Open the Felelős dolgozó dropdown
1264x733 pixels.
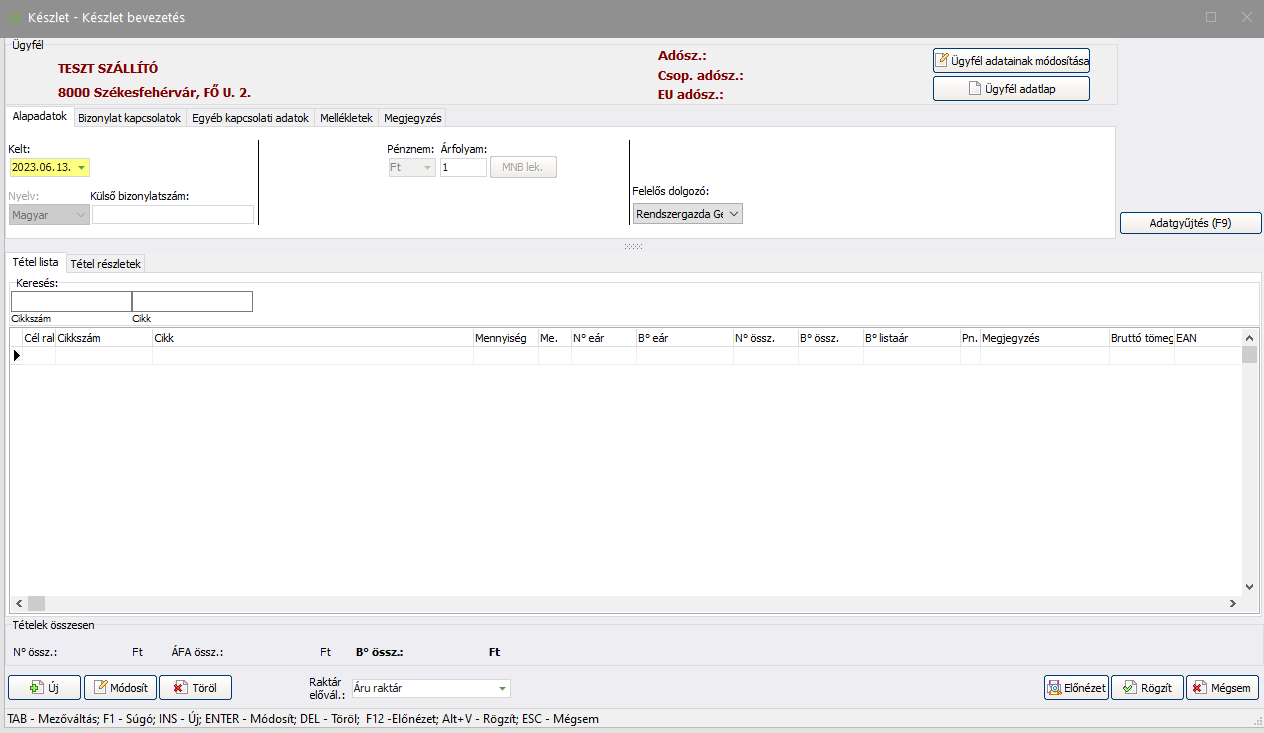click(734, 214)
